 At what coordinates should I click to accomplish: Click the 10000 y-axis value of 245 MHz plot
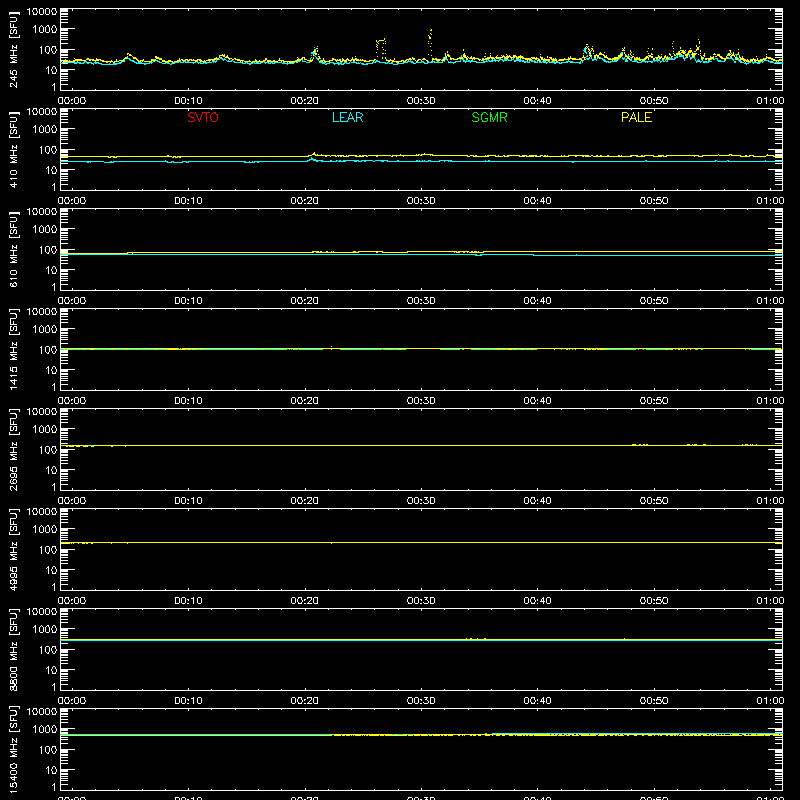(42, 11)
